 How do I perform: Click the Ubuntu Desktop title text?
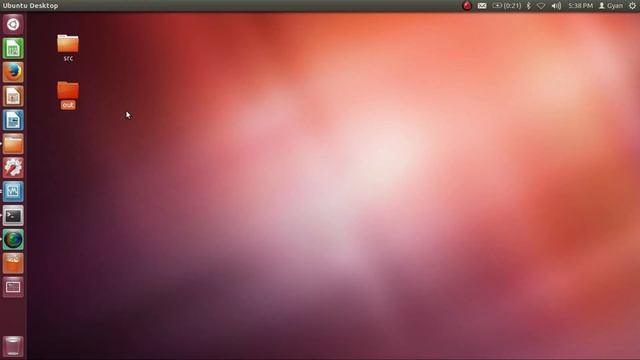(x=30, y=6)
